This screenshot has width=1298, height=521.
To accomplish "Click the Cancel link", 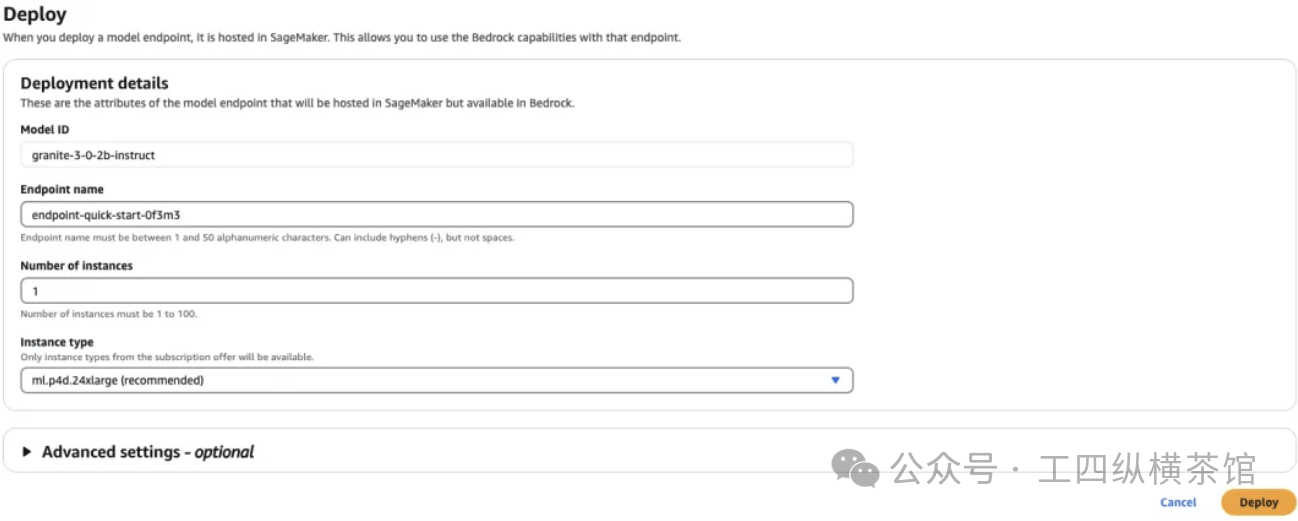I will [x=1178, y=502].
